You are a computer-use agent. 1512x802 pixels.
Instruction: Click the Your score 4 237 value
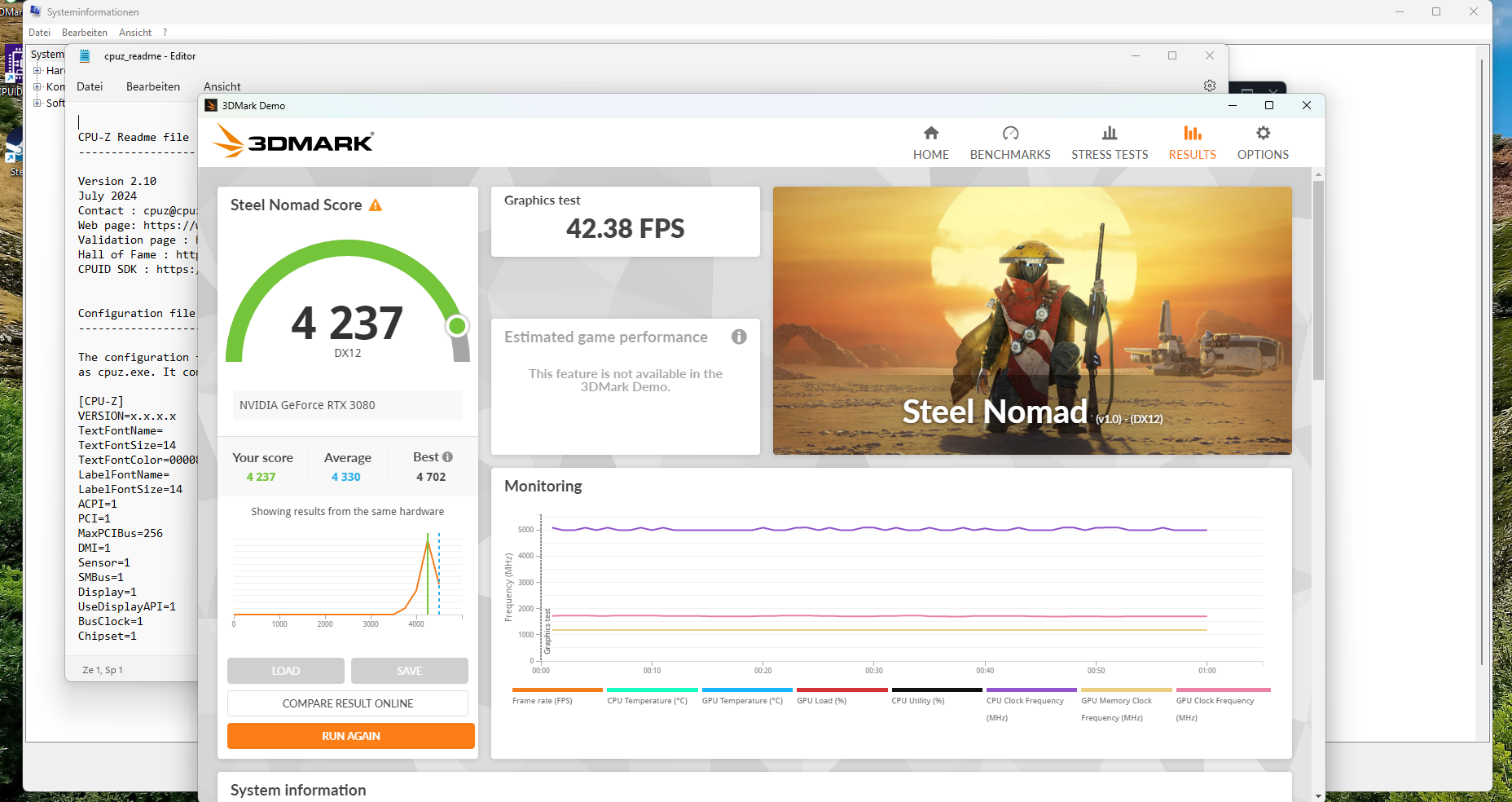tap(262, 477)
